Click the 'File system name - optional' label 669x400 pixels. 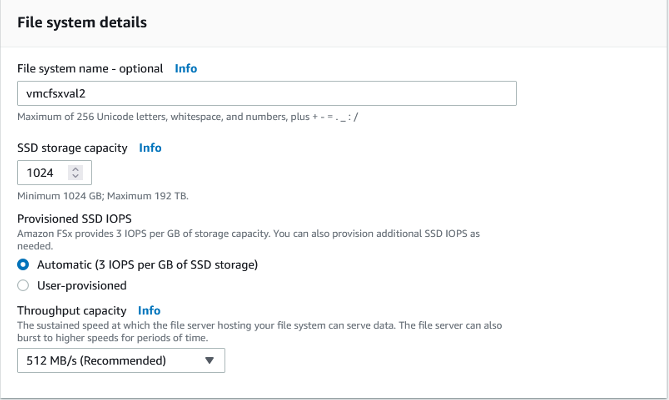pos(90,68)
